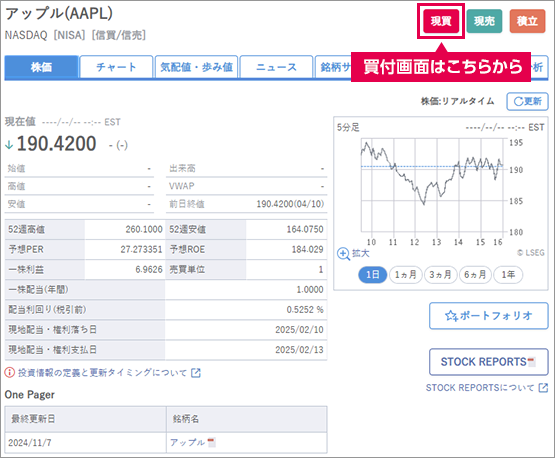Open the ニュース tab
Screen dimensions: 555x458
point(276,67)
